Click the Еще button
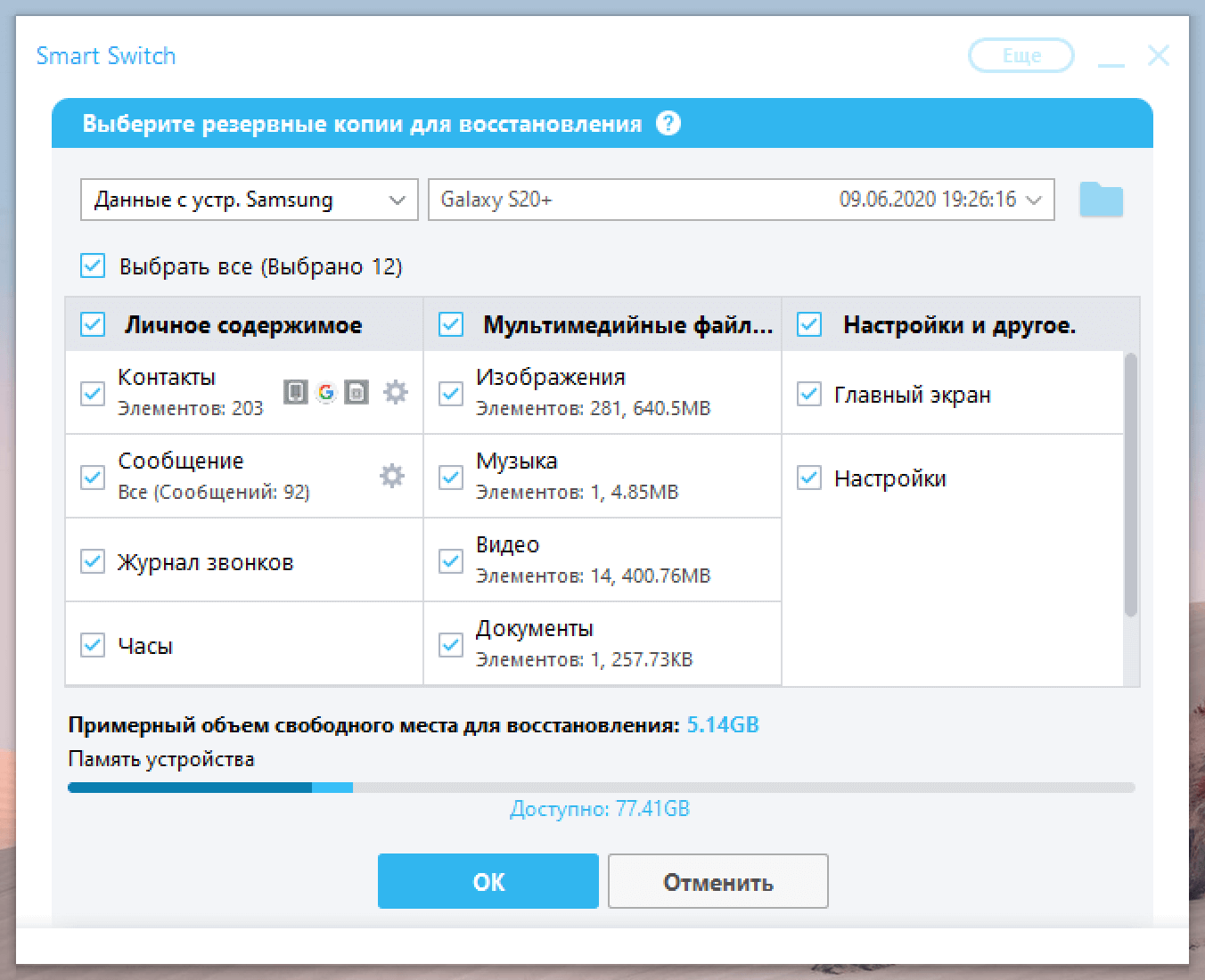 (1021, 55)
